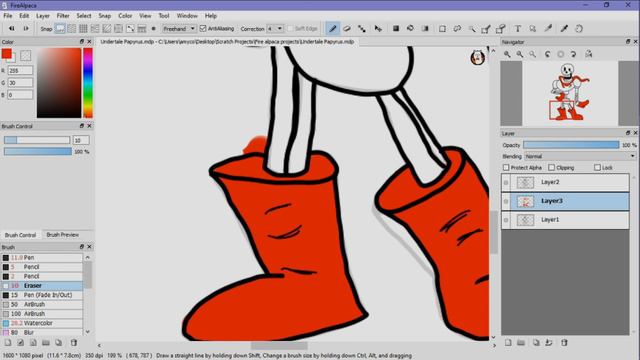Screen dimensions: 640x360
Task: Open the Freehand mode dropdown
Action: point(179,29)
